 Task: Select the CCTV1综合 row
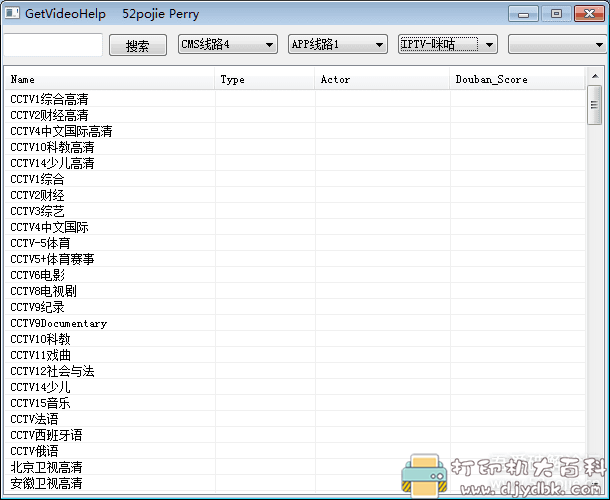[295, 179]
